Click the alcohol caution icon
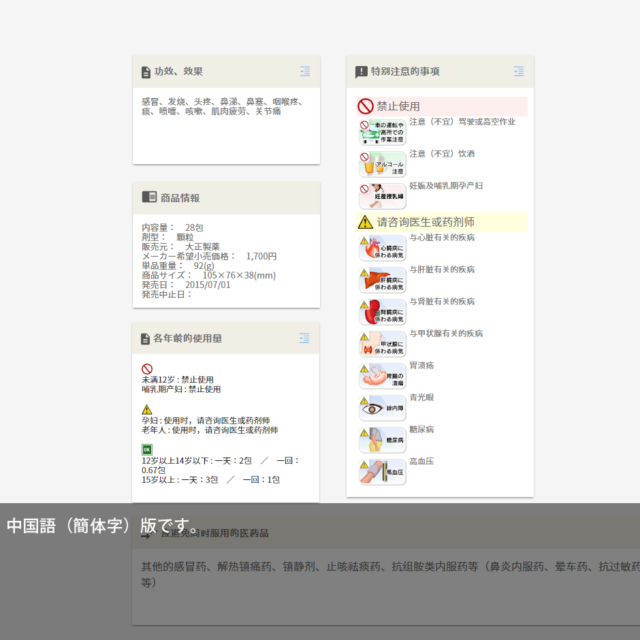Image resolution: width=640 pixels, height=640 pixels. click(x=382, y=163)
